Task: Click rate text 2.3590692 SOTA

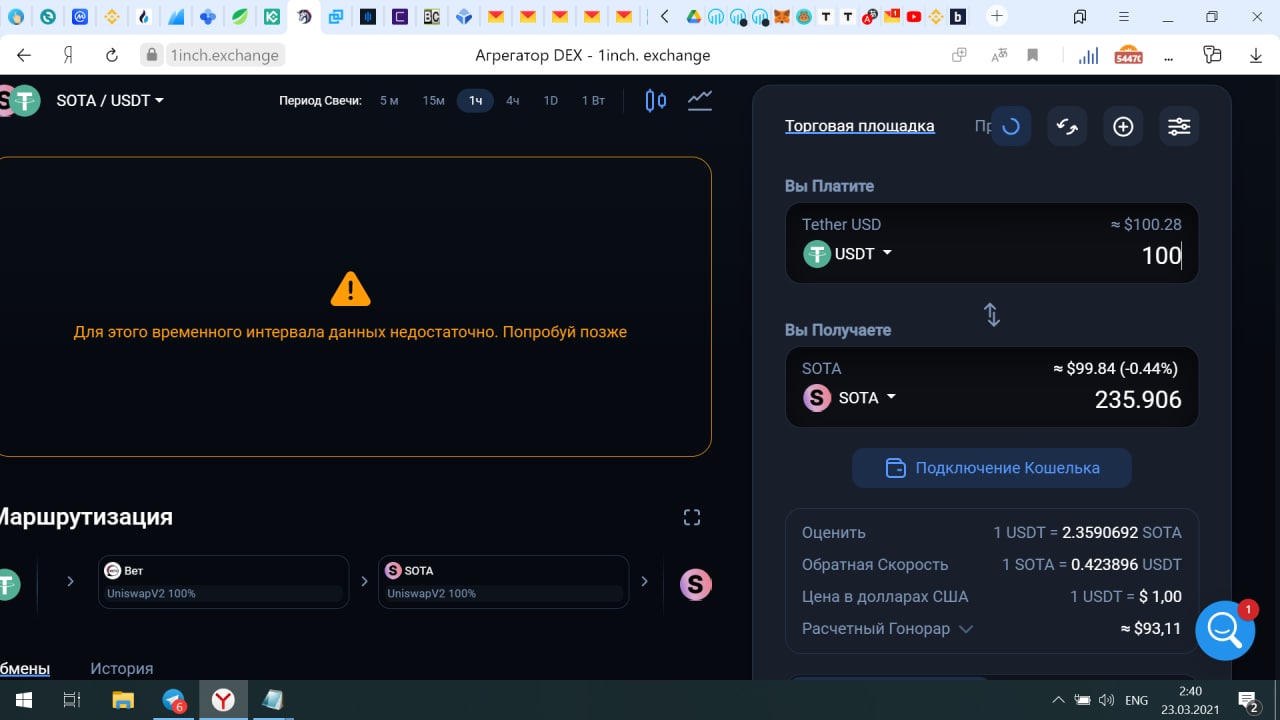Action: (1122, 533)
